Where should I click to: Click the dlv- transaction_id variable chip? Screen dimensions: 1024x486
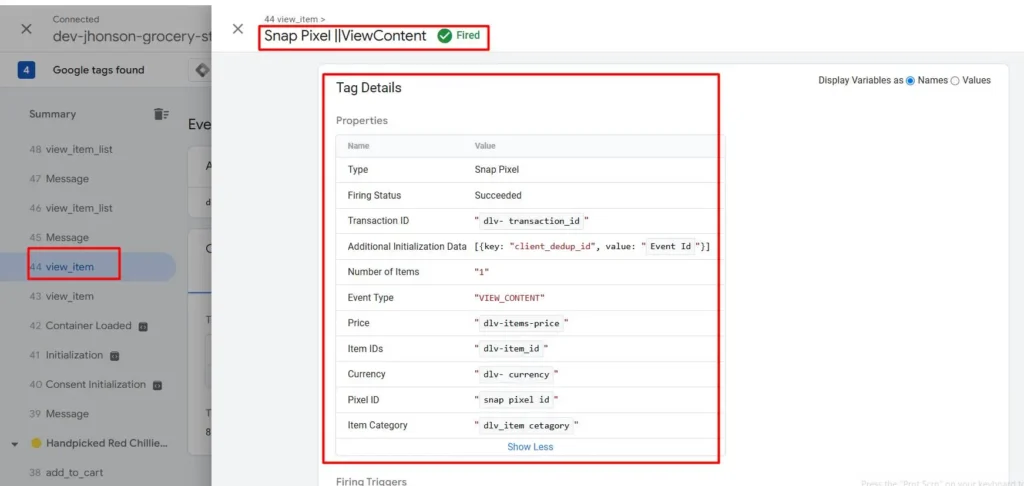pos(532,221)
